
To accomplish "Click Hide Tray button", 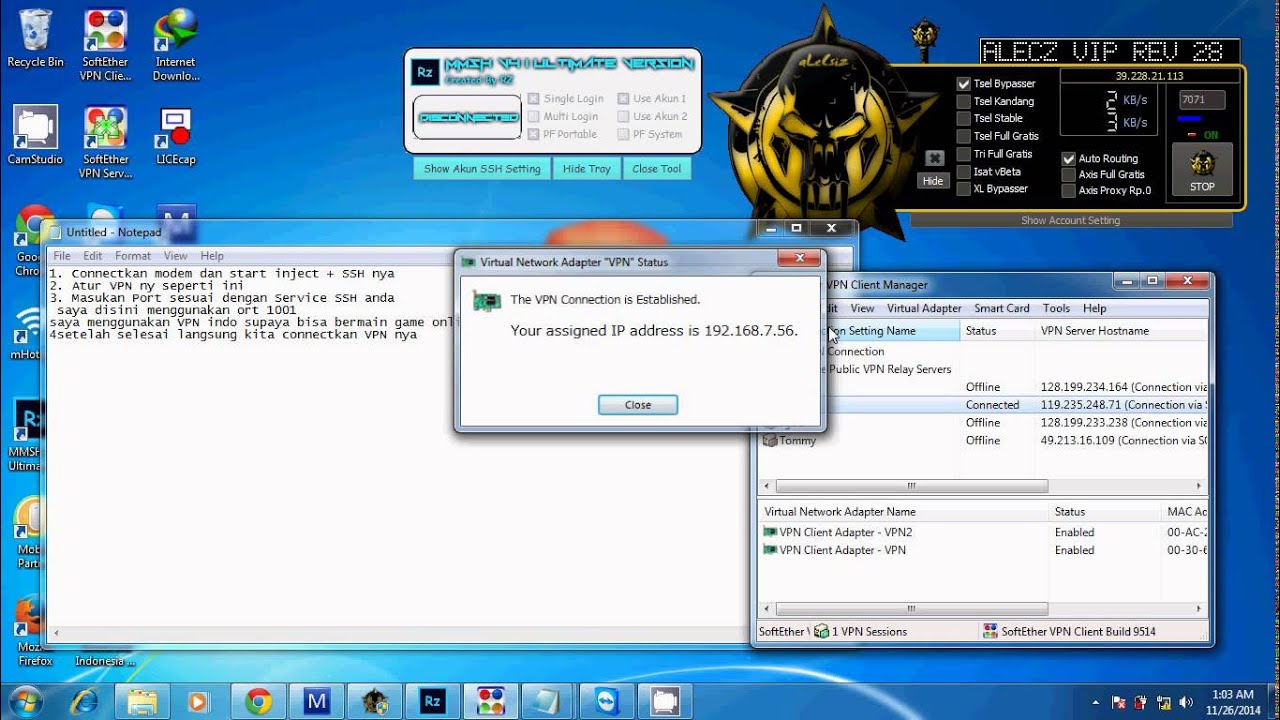I will (587, 169).
